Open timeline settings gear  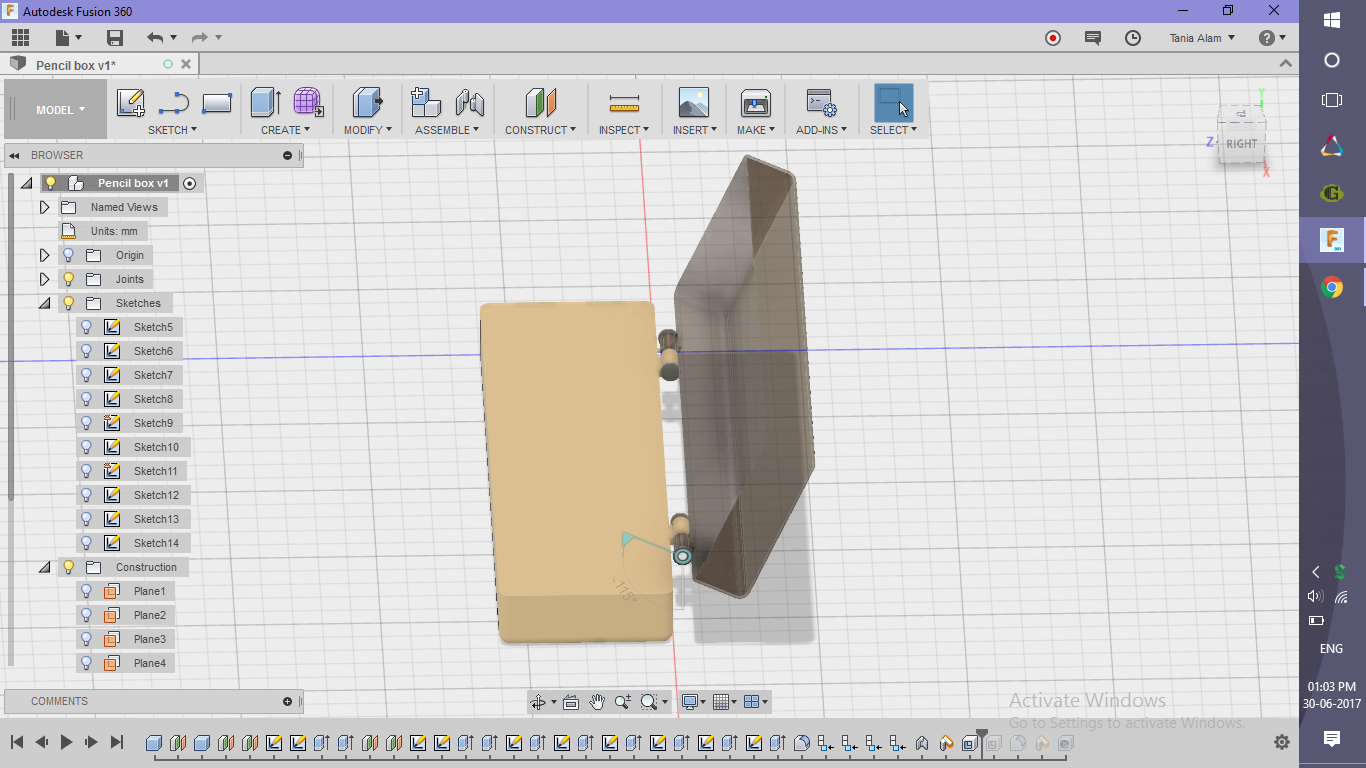click(x=1282, y=742)
